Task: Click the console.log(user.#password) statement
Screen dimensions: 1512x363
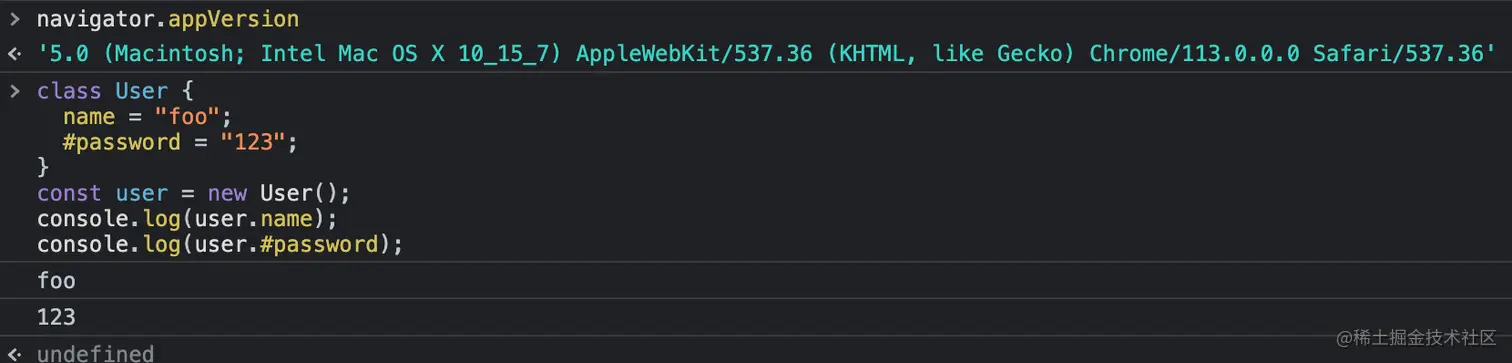Action: pyautogui.click(x=220, y=244)
